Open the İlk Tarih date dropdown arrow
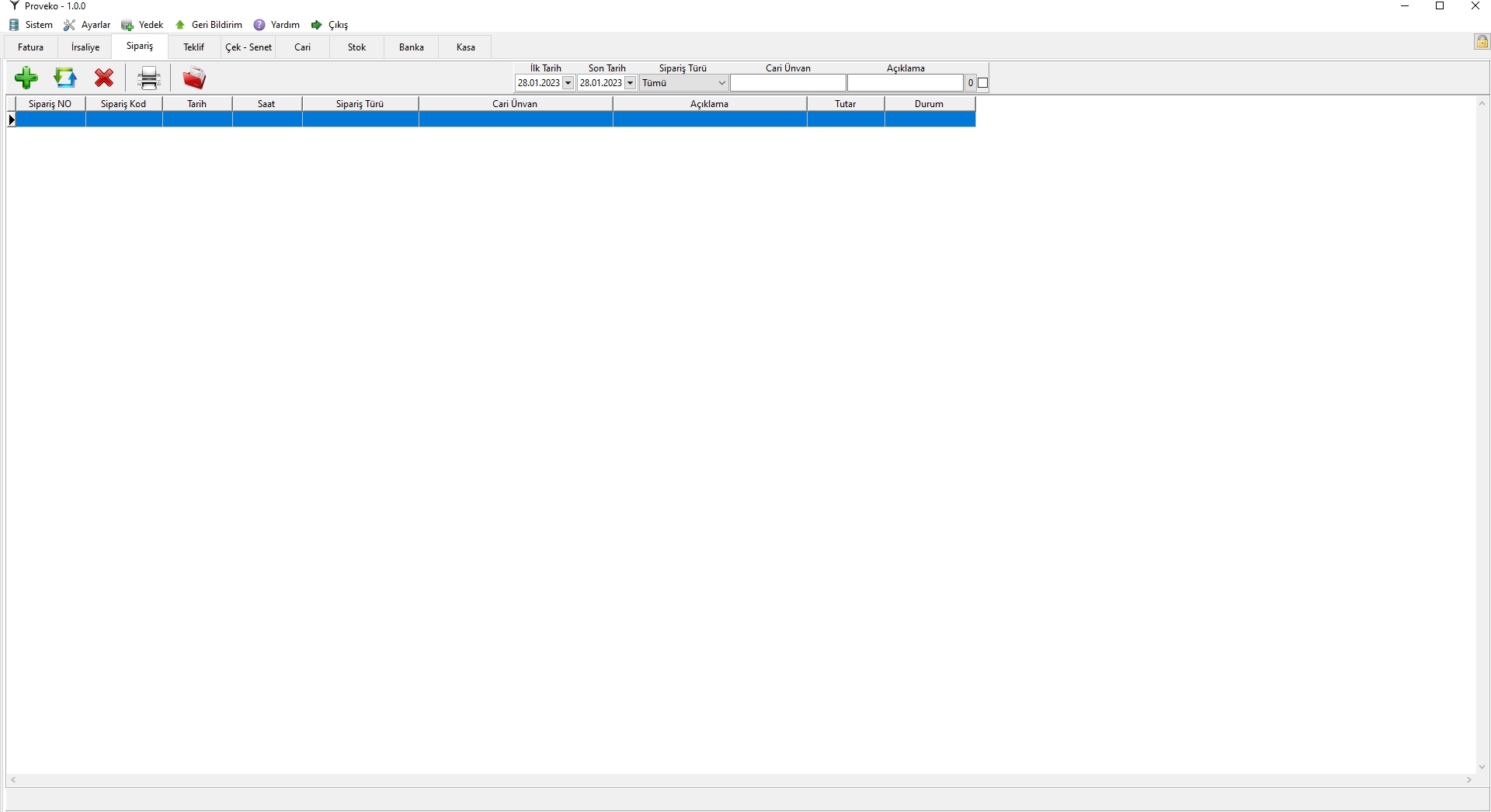 coord(568,83)
